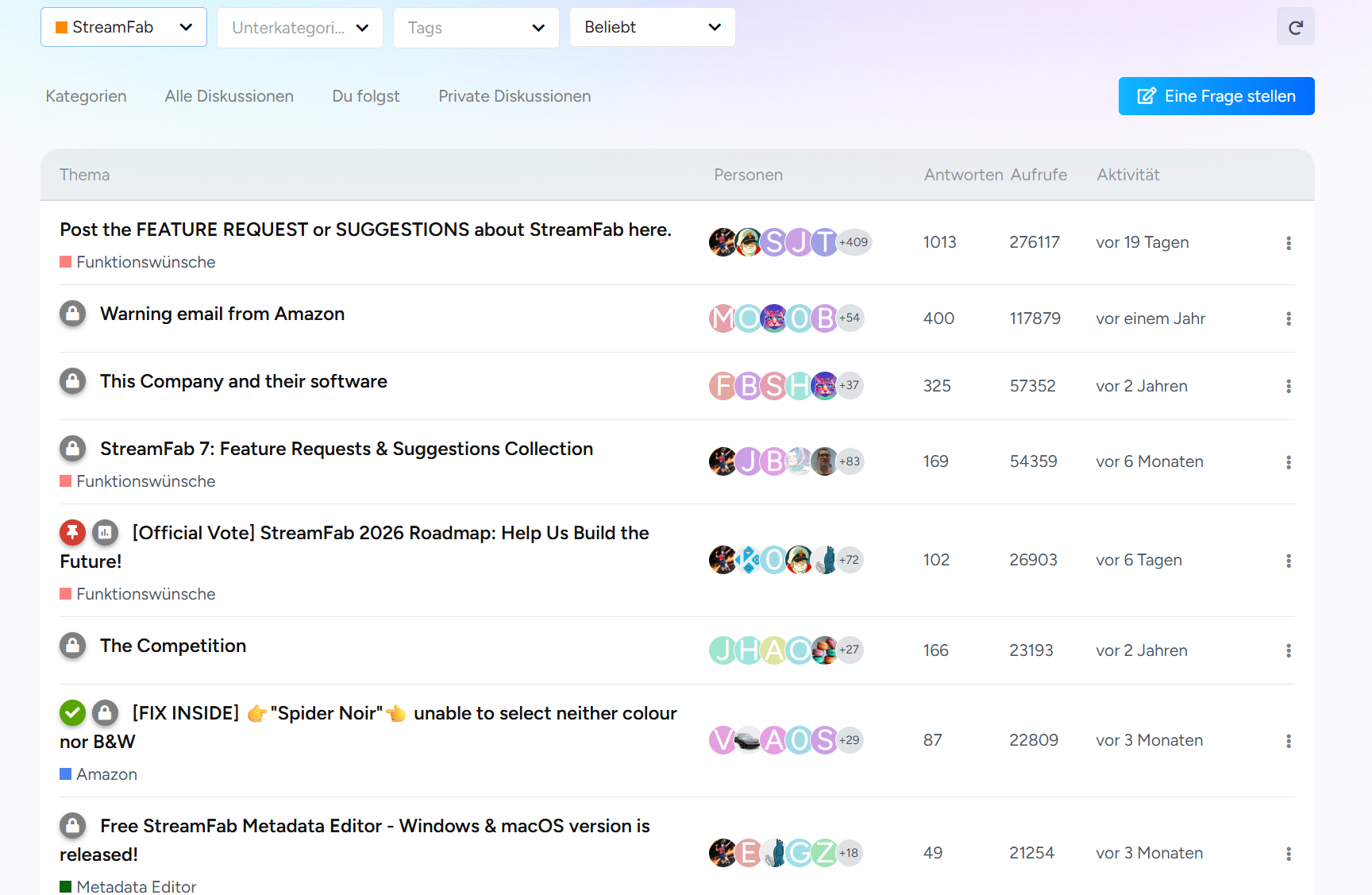Screen dimensions: 1372x895
Task: Click the Antworten column header
Action: (963, 175)
